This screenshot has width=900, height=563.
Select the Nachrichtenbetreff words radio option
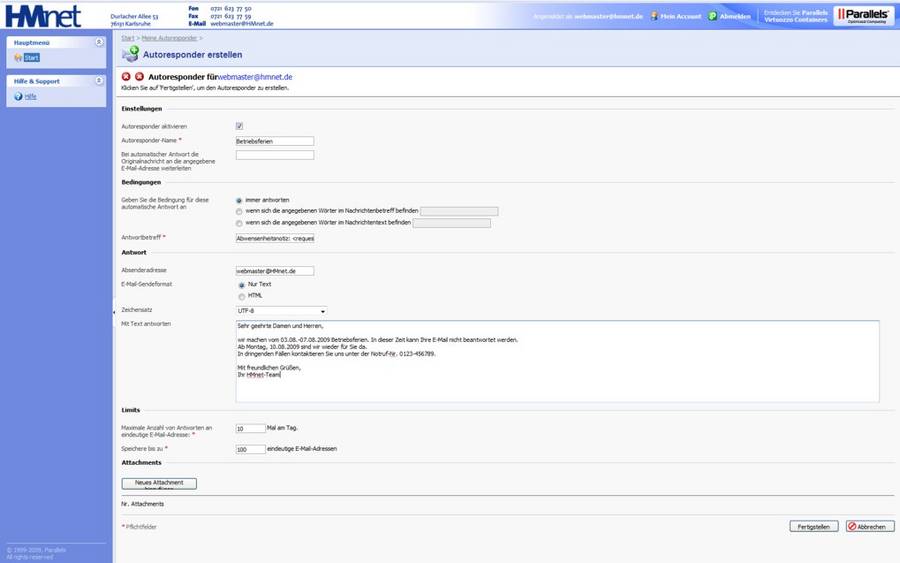tap(239, 211)
